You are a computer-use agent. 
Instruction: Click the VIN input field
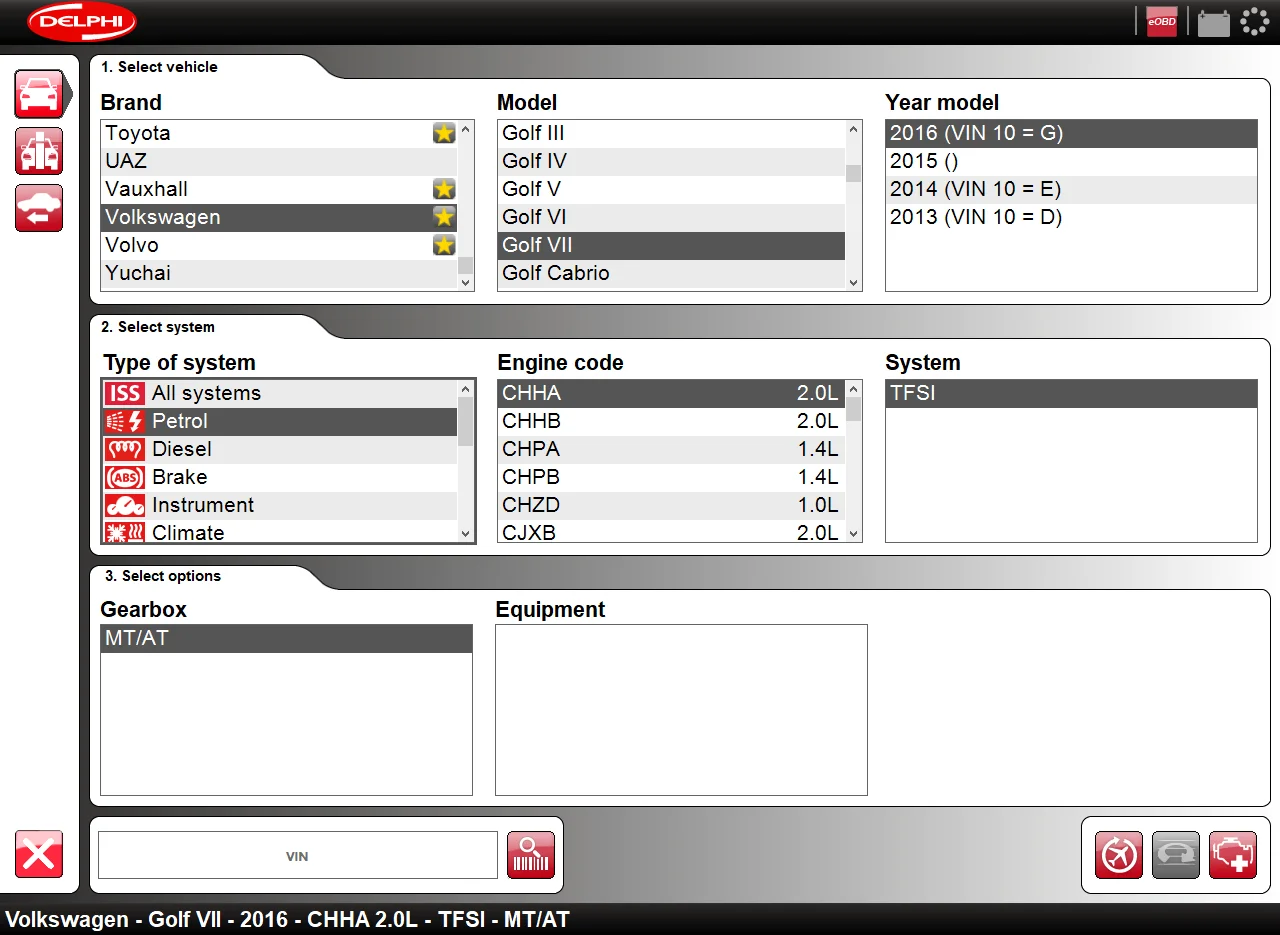pos(297,855)
